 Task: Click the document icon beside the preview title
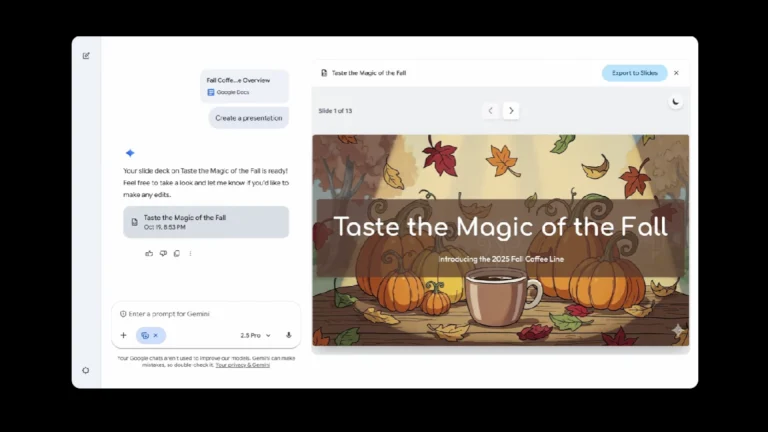(324, 73)
